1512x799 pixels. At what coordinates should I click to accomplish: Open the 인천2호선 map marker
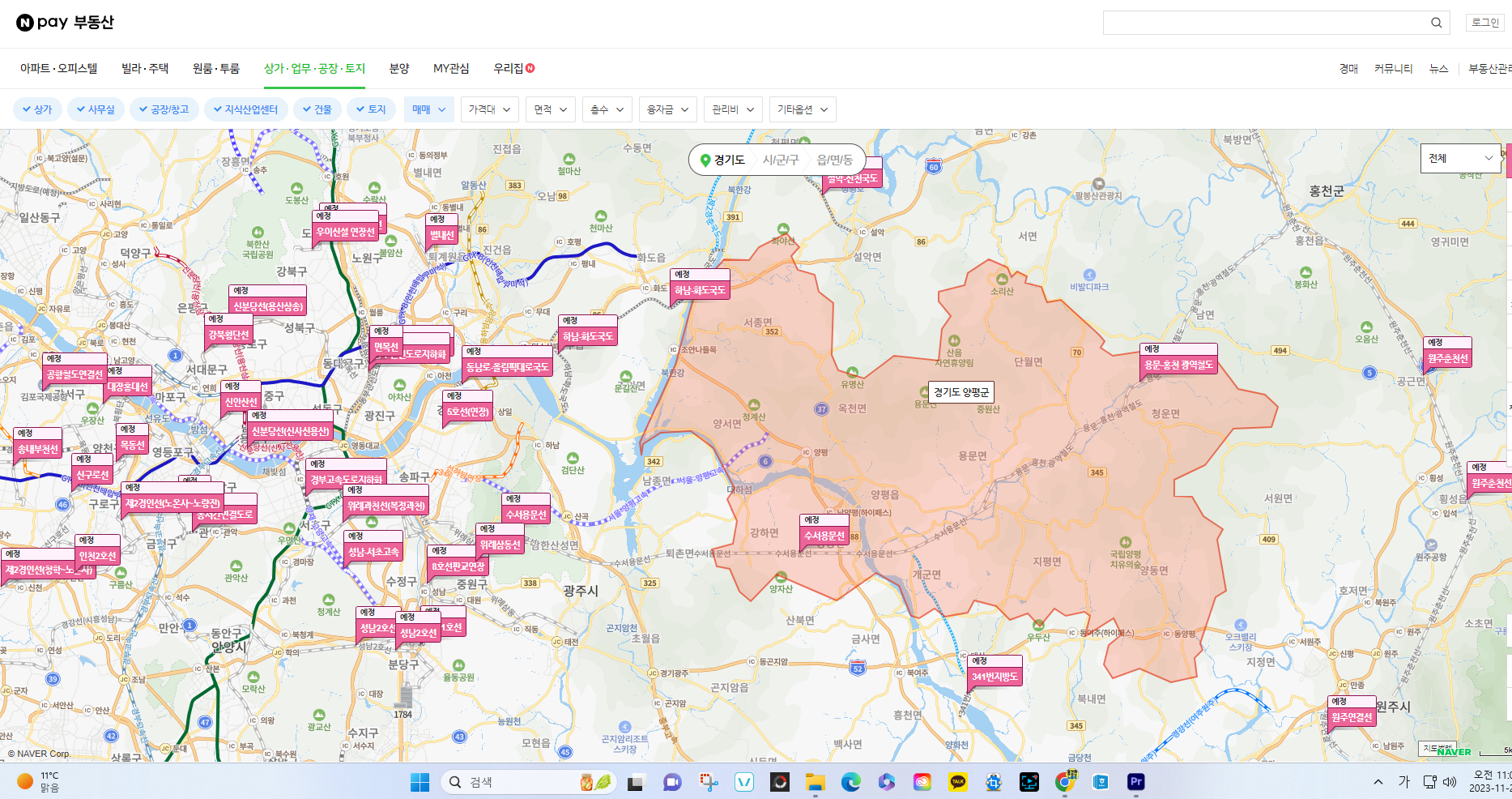[x=97, y=550]
